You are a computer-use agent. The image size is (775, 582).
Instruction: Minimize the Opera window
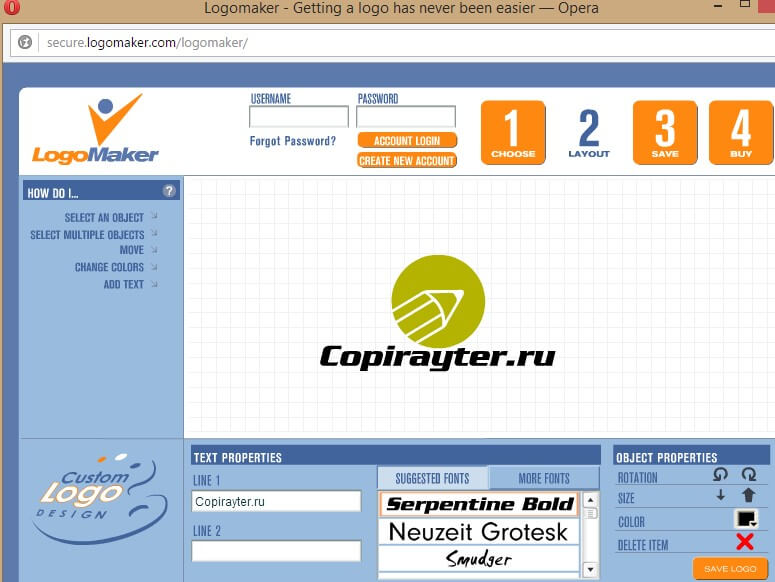pyautogui.click(x=718, y=6)
